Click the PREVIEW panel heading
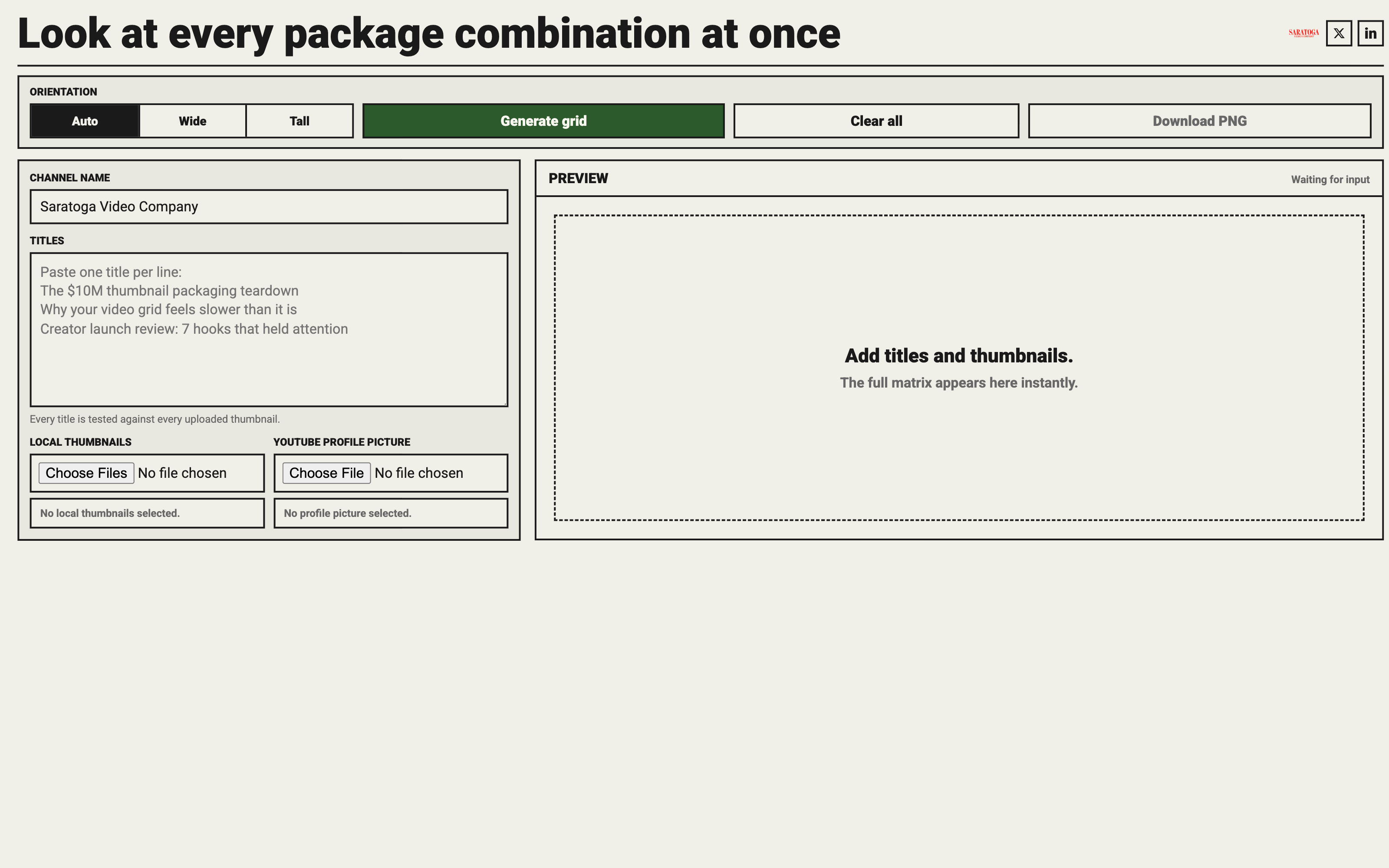The height and width of the screenshot is (868, 1389). (578, 178)
